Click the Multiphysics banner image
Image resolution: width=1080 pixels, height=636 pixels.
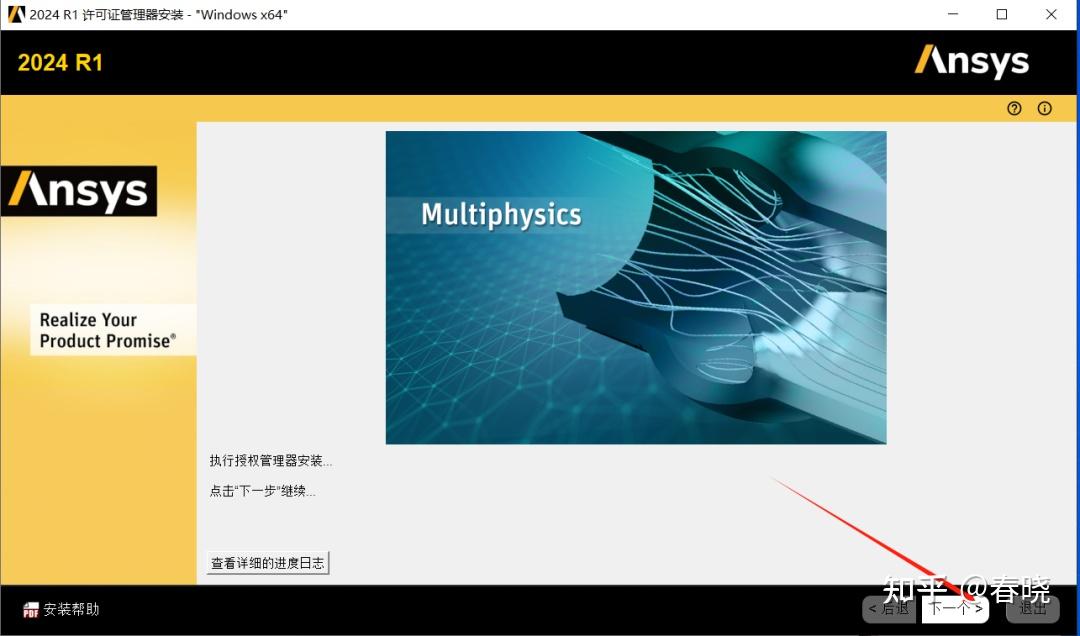[636, 287]
